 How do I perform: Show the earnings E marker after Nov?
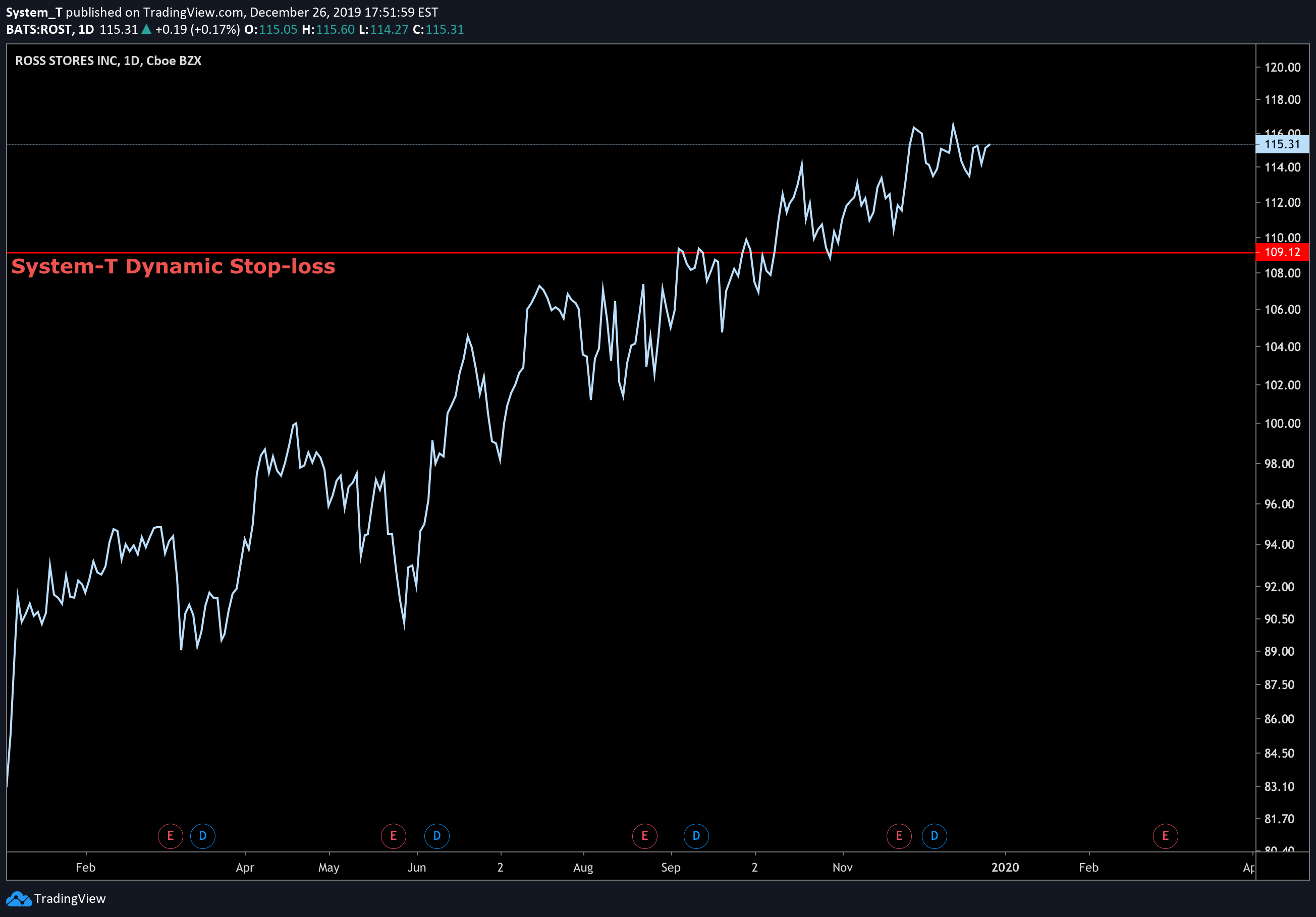click(899, 836)
